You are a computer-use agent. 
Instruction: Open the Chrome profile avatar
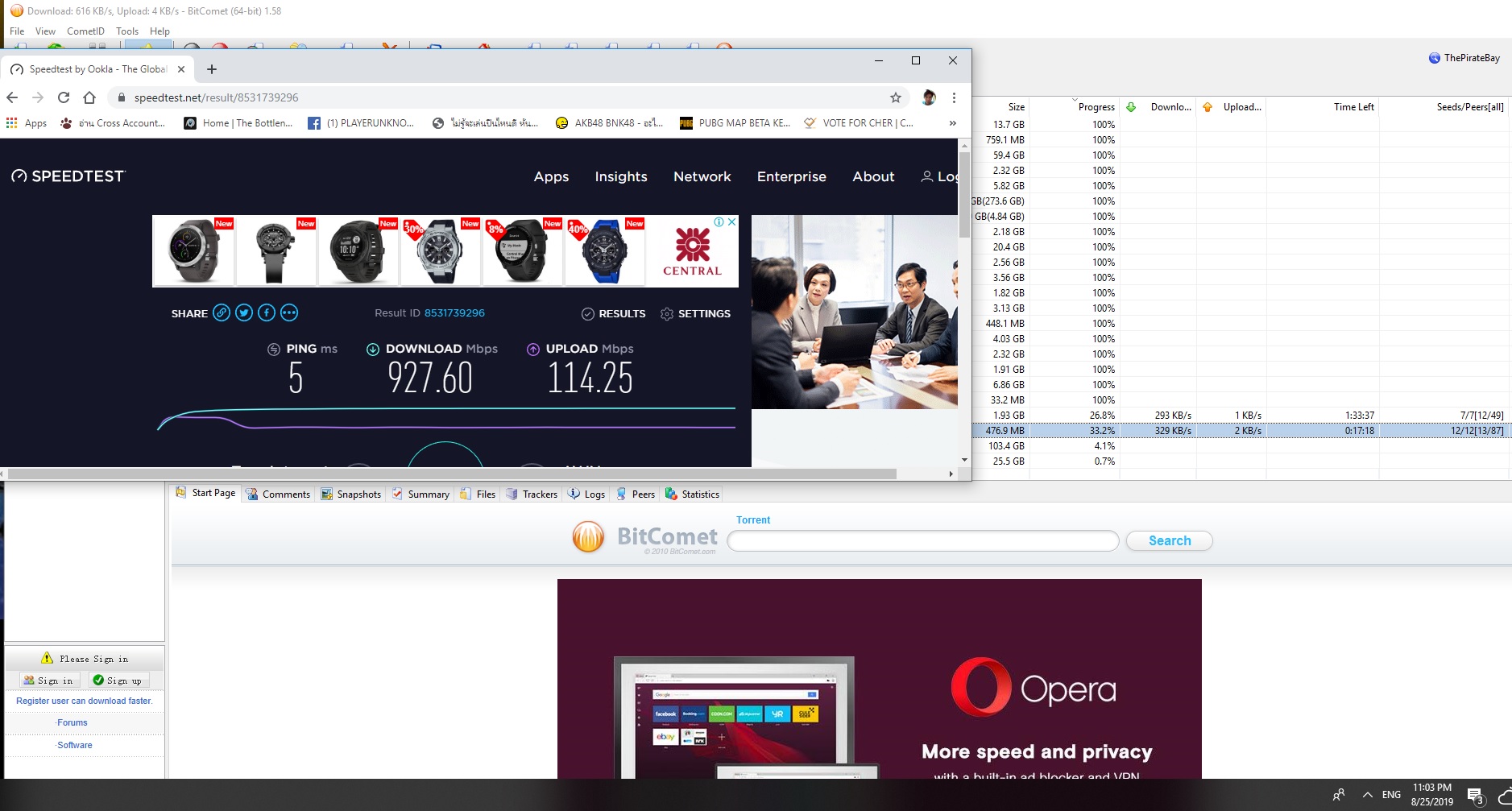coord(929,97)
